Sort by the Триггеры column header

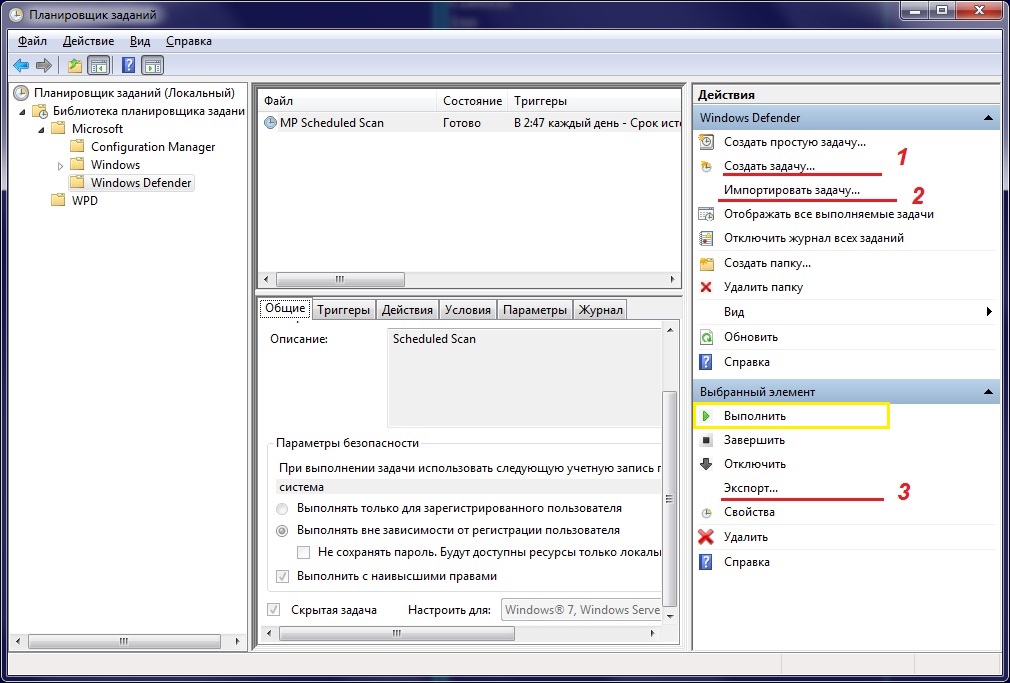pyautogui.click(x=594, y=101)
